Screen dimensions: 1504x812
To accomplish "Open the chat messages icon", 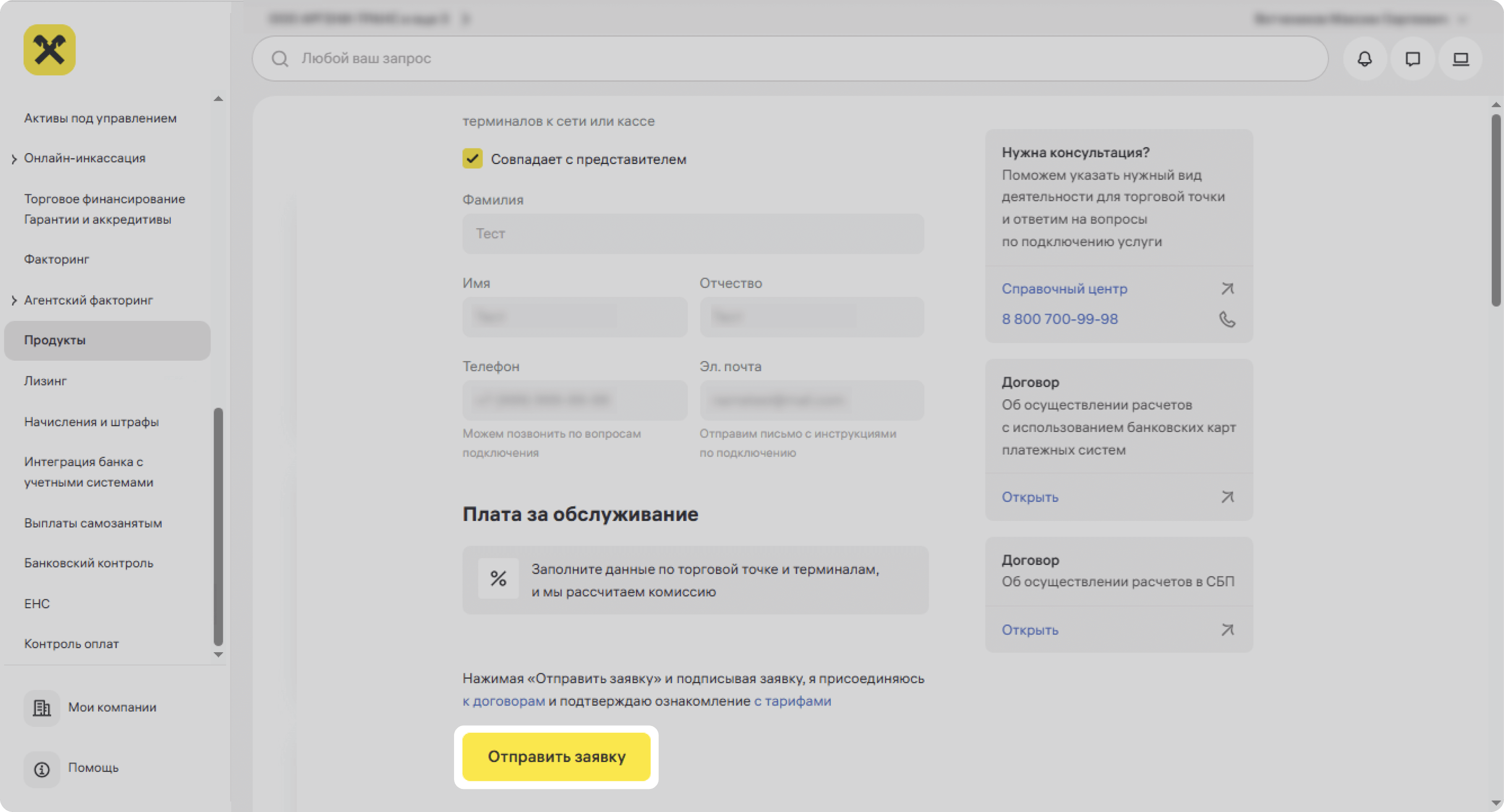I will click(1413, 58).
